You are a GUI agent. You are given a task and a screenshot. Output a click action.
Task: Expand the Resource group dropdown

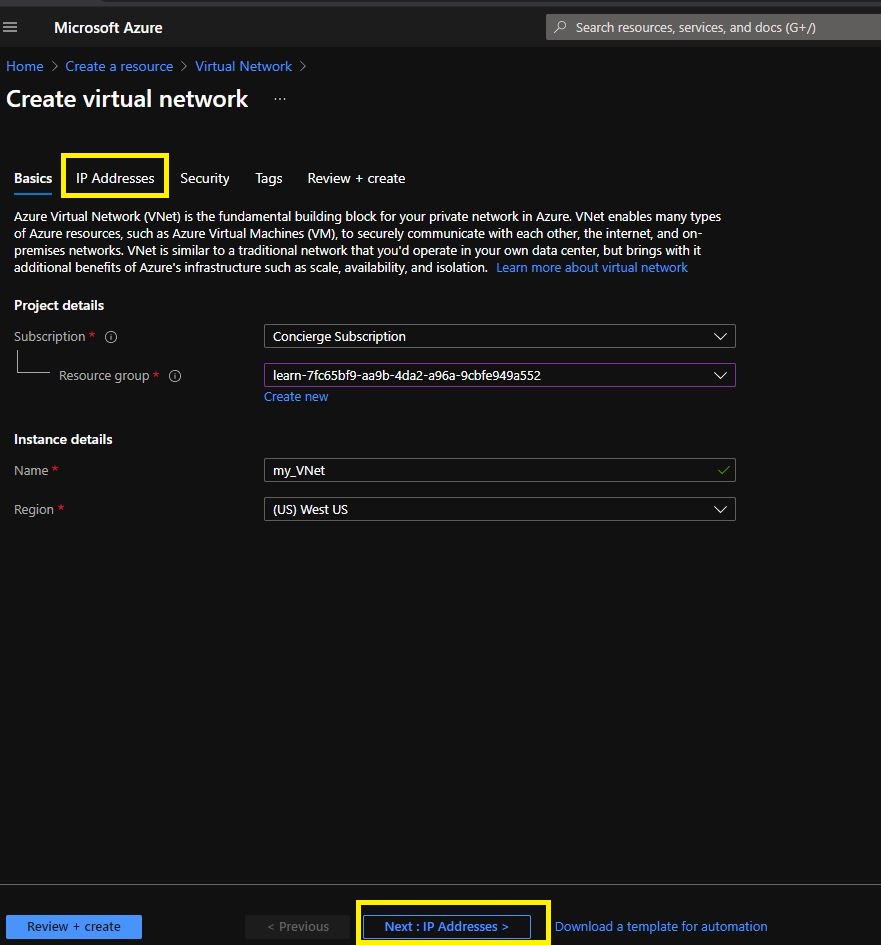point(500,375)
